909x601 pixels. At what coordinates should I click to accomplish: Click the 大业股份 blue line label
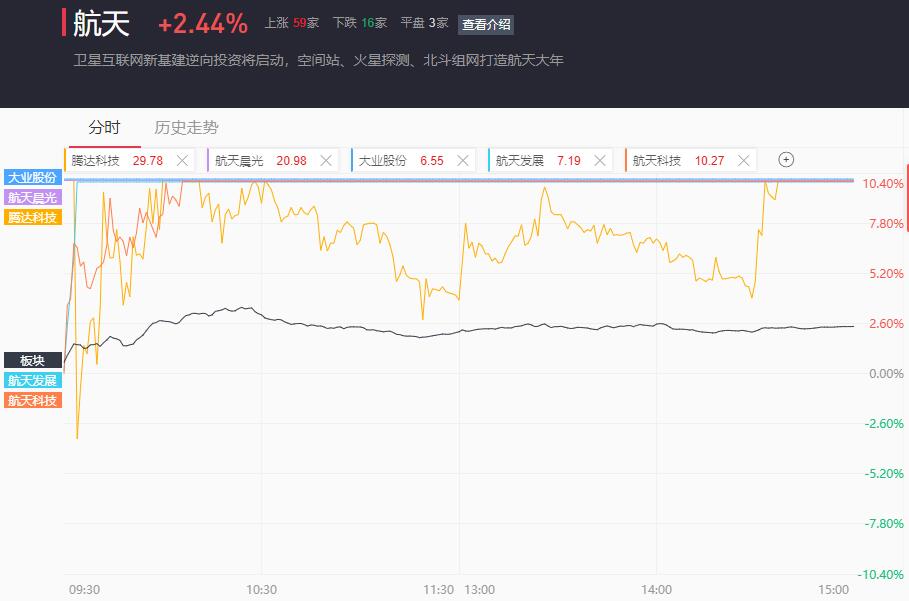(x=32, y=177)
